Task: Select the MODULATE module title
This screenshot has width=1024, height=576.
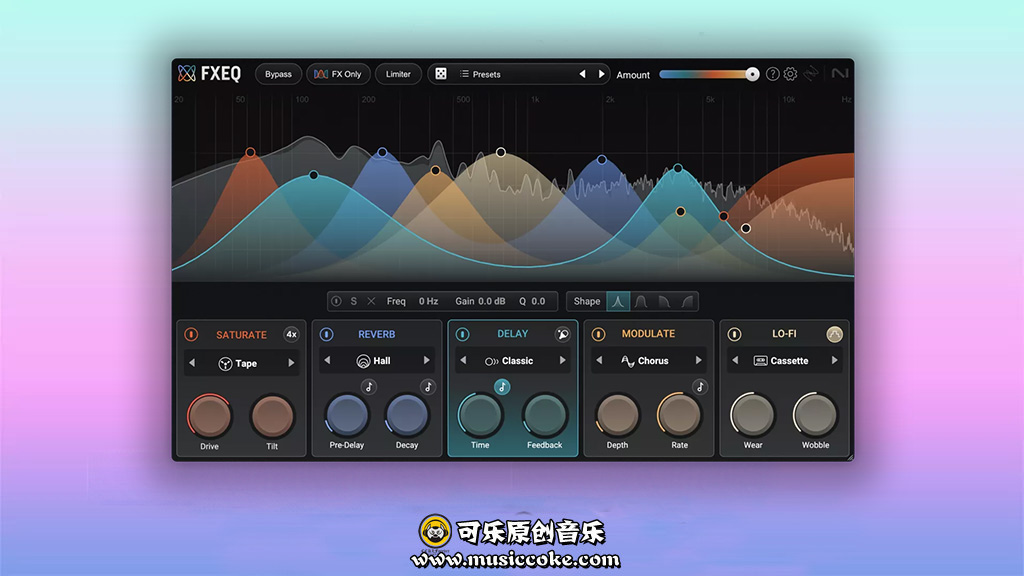Action: point(648,334)
